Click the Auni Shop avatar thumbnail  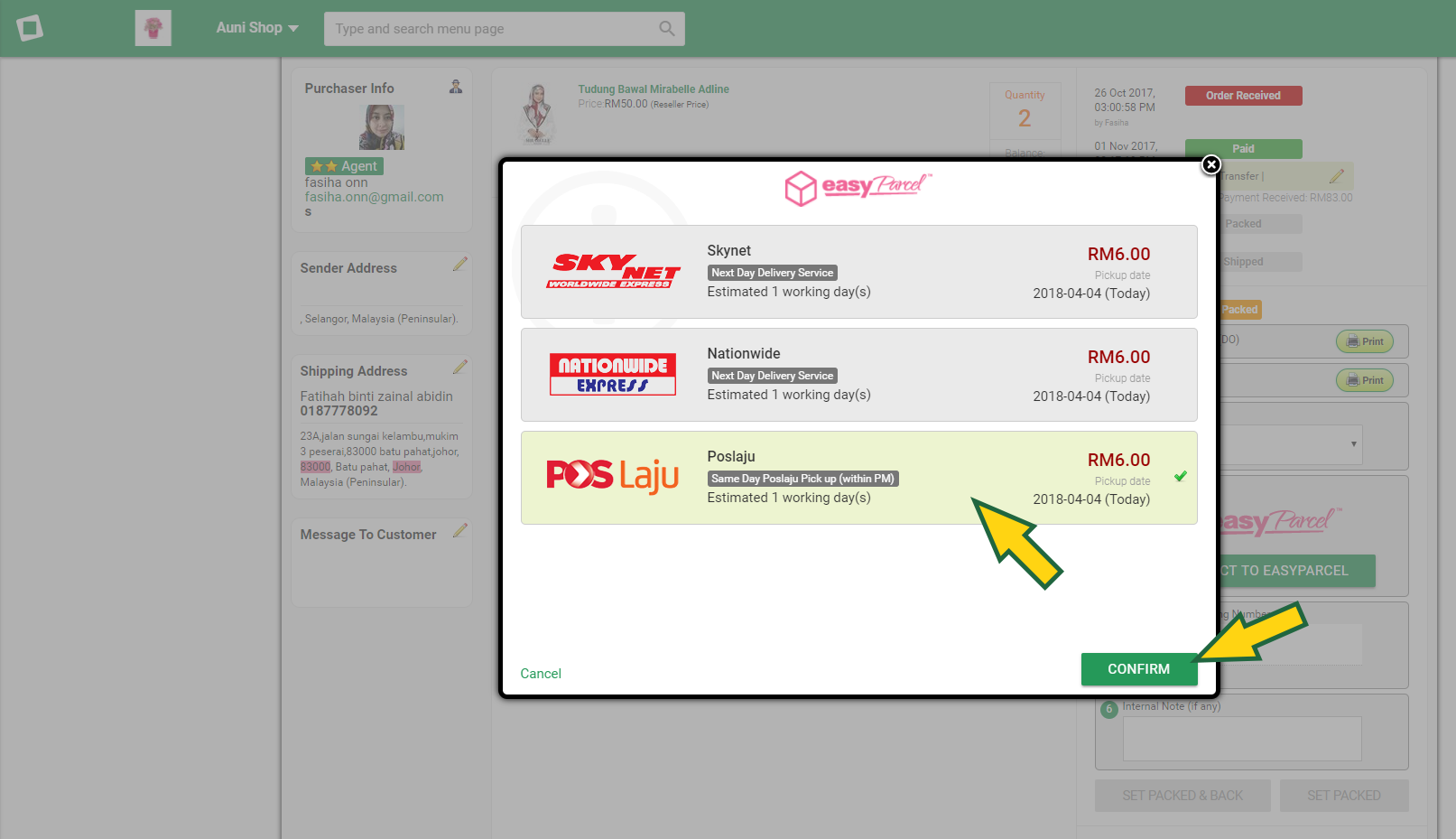[153, 28]
